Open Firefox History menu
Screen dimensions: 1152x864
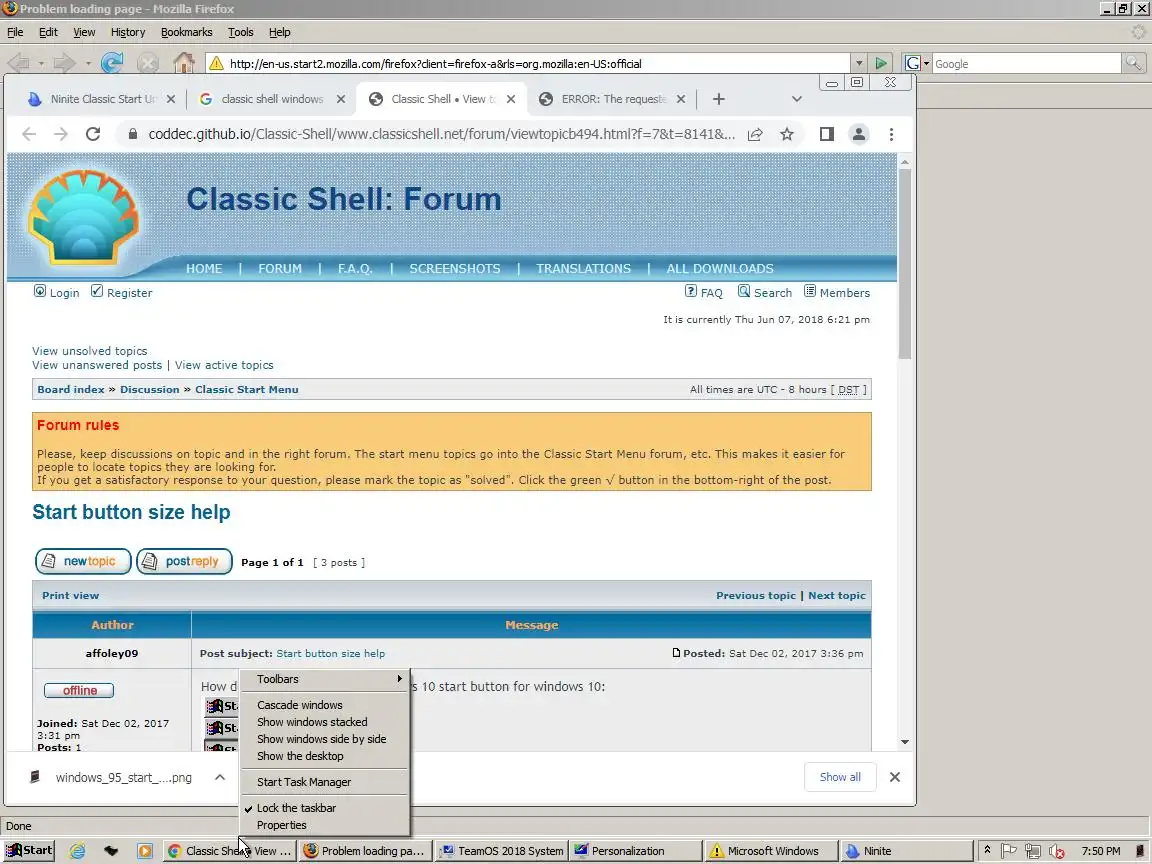pos(128,32)
